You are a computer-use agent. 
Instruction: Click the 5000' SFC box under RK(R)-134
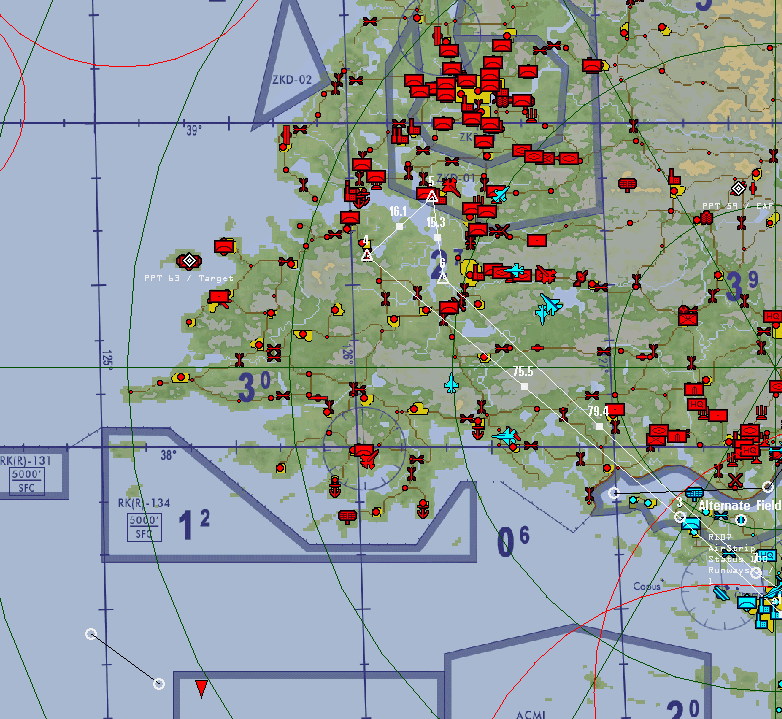click(x=144, y=527)
